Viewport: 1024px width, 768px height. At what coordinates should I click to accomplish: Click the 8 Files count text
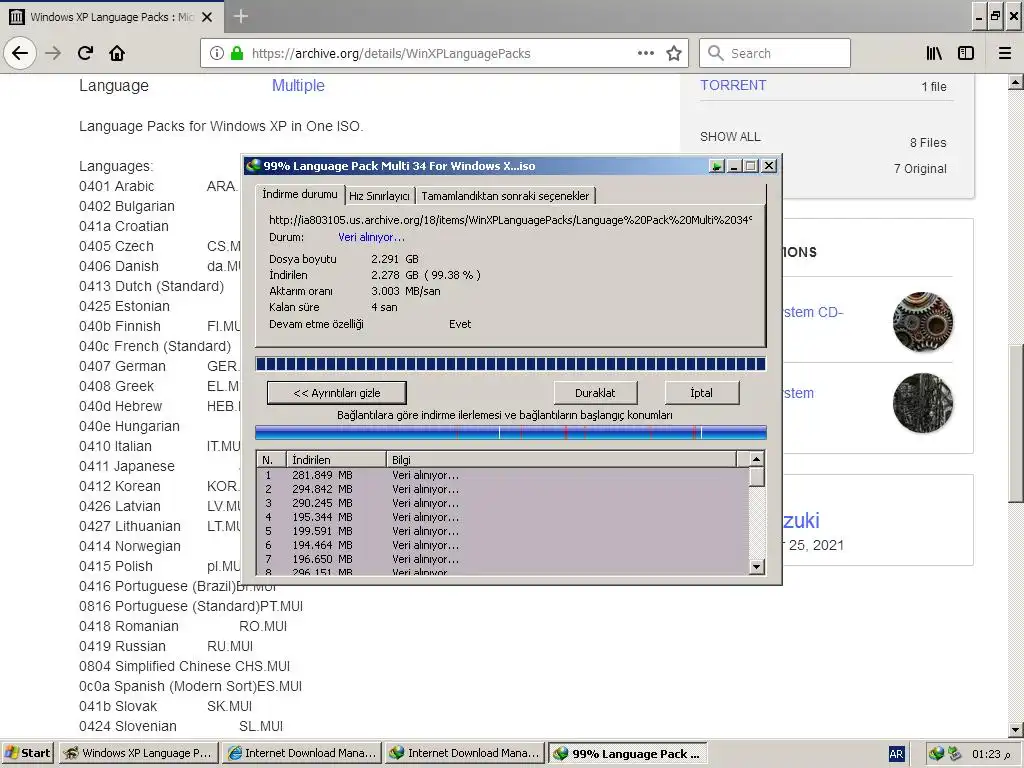(x=928, y=142)
